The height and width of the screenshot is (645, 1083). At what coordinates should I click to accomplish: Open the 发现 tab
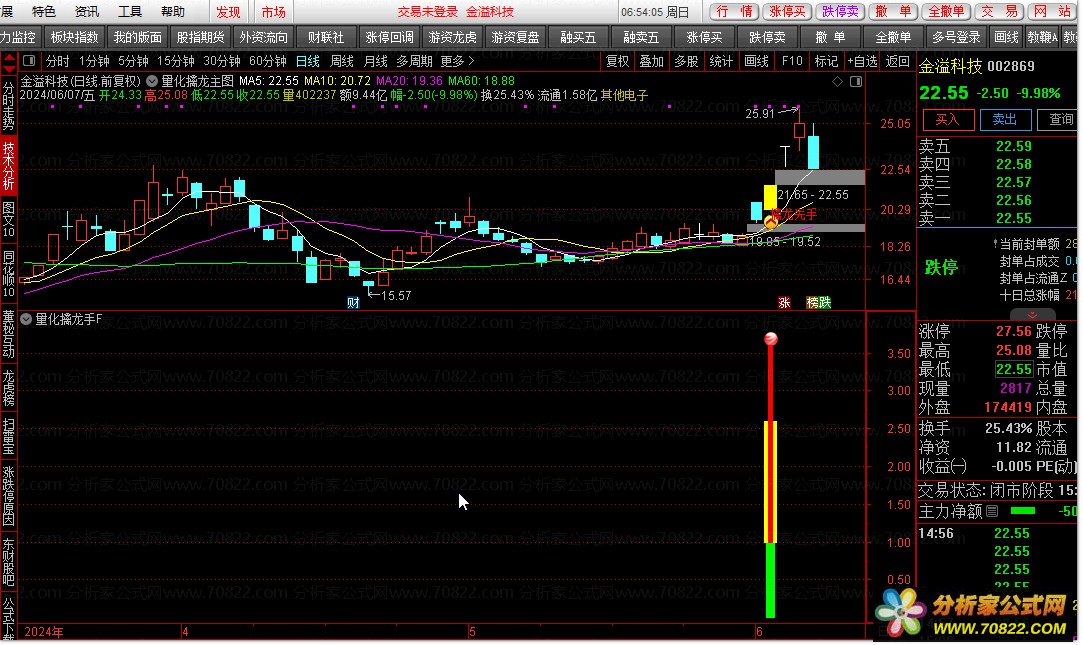(229, 12)
